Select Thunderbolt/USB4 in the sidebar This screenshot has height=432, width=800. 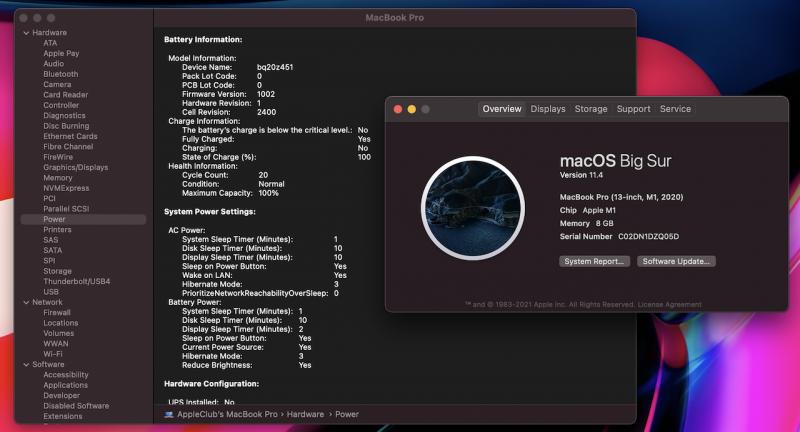[77, 282]
